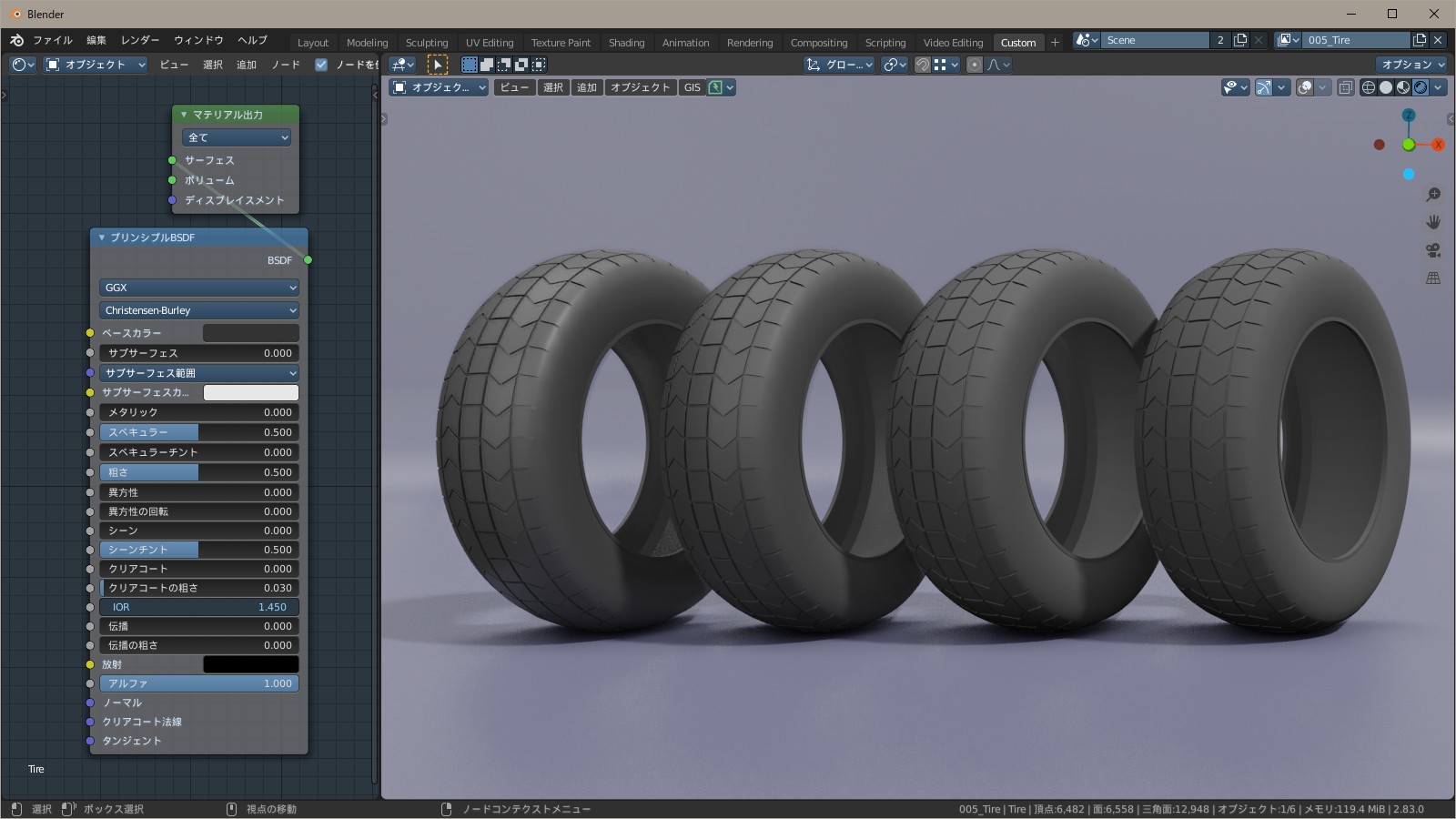Open the Christensen-Burley subsurface method dropdown

tap(199, 310)
